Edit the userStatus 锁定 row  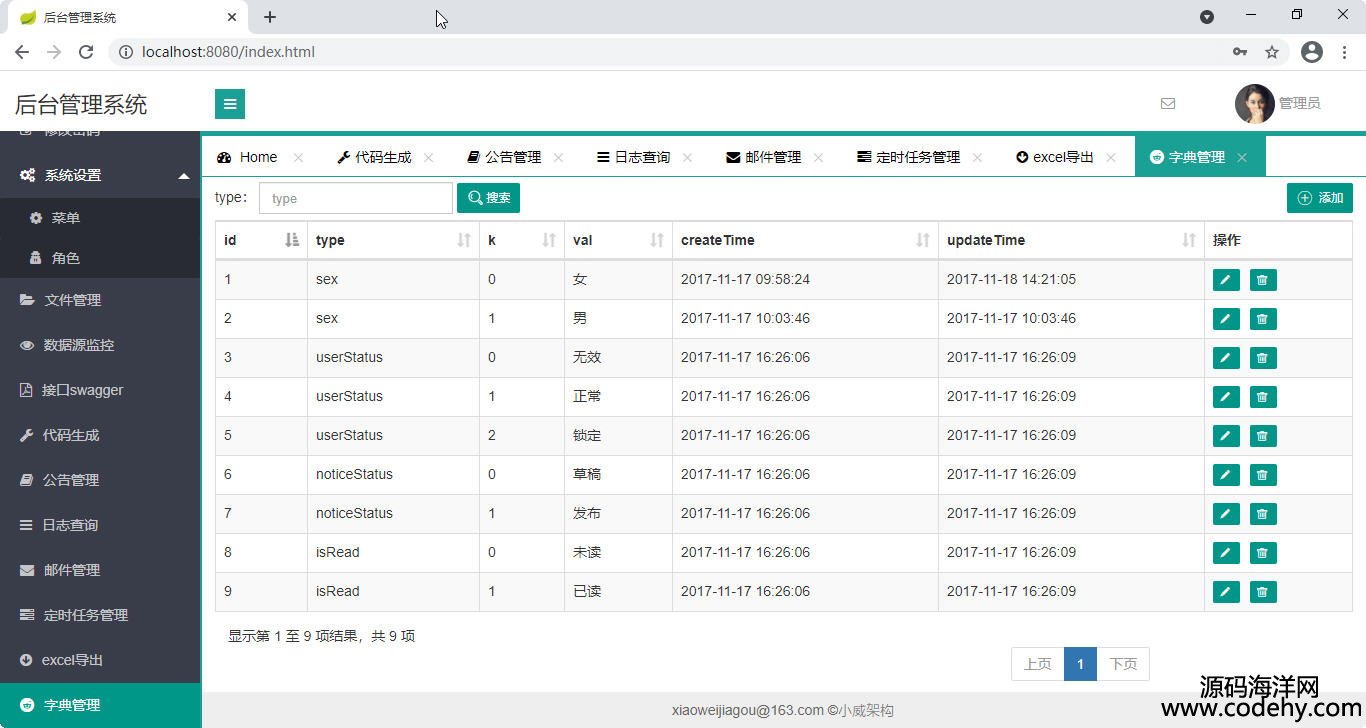click(x=1226, y=436)
